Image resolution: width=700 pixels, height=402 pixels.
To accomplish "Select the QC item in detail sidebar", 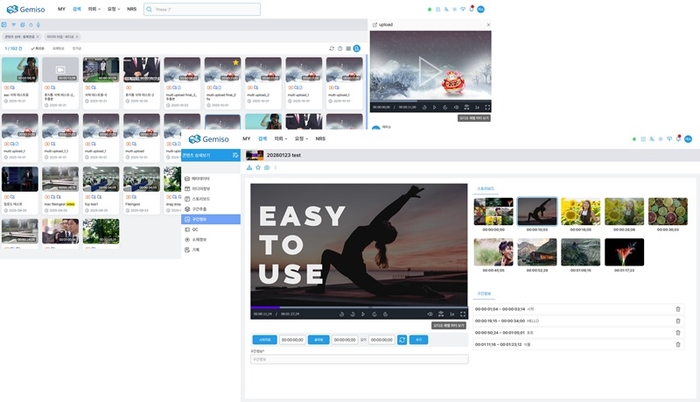I will [196, 229].
